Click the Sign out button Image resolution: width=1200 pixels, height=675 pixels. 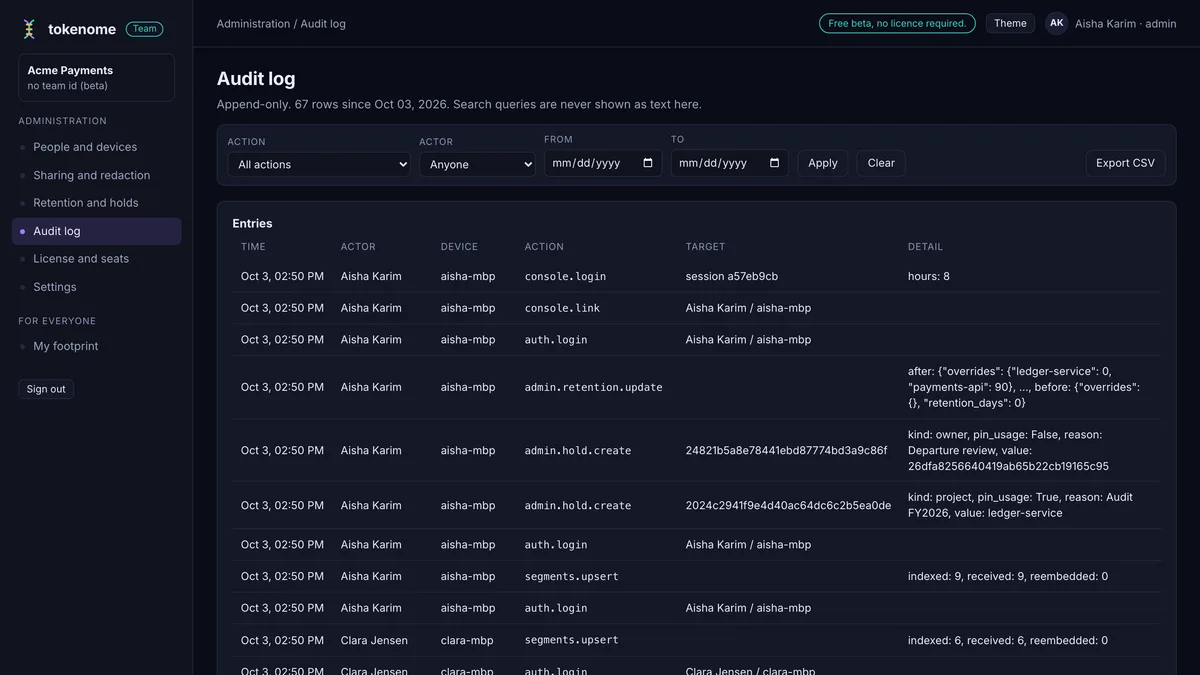pyautogui.click(x=46, y=389)
